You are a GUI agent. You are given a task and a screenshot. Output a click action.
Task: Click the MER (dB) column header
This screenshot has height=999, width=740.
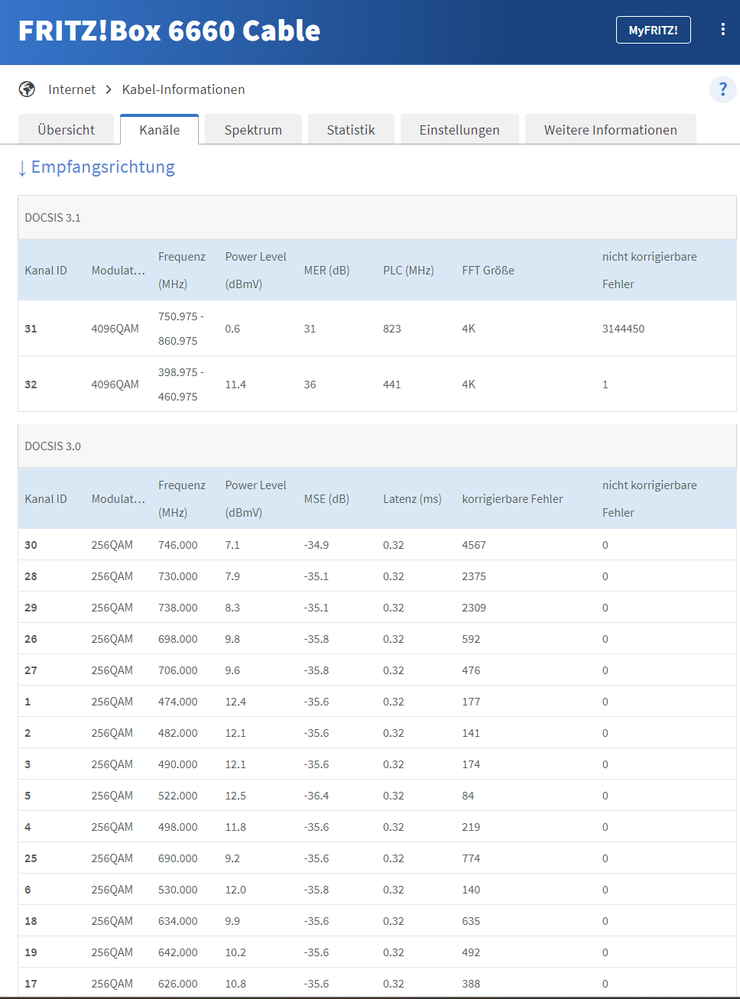click(x=326, y=271)
